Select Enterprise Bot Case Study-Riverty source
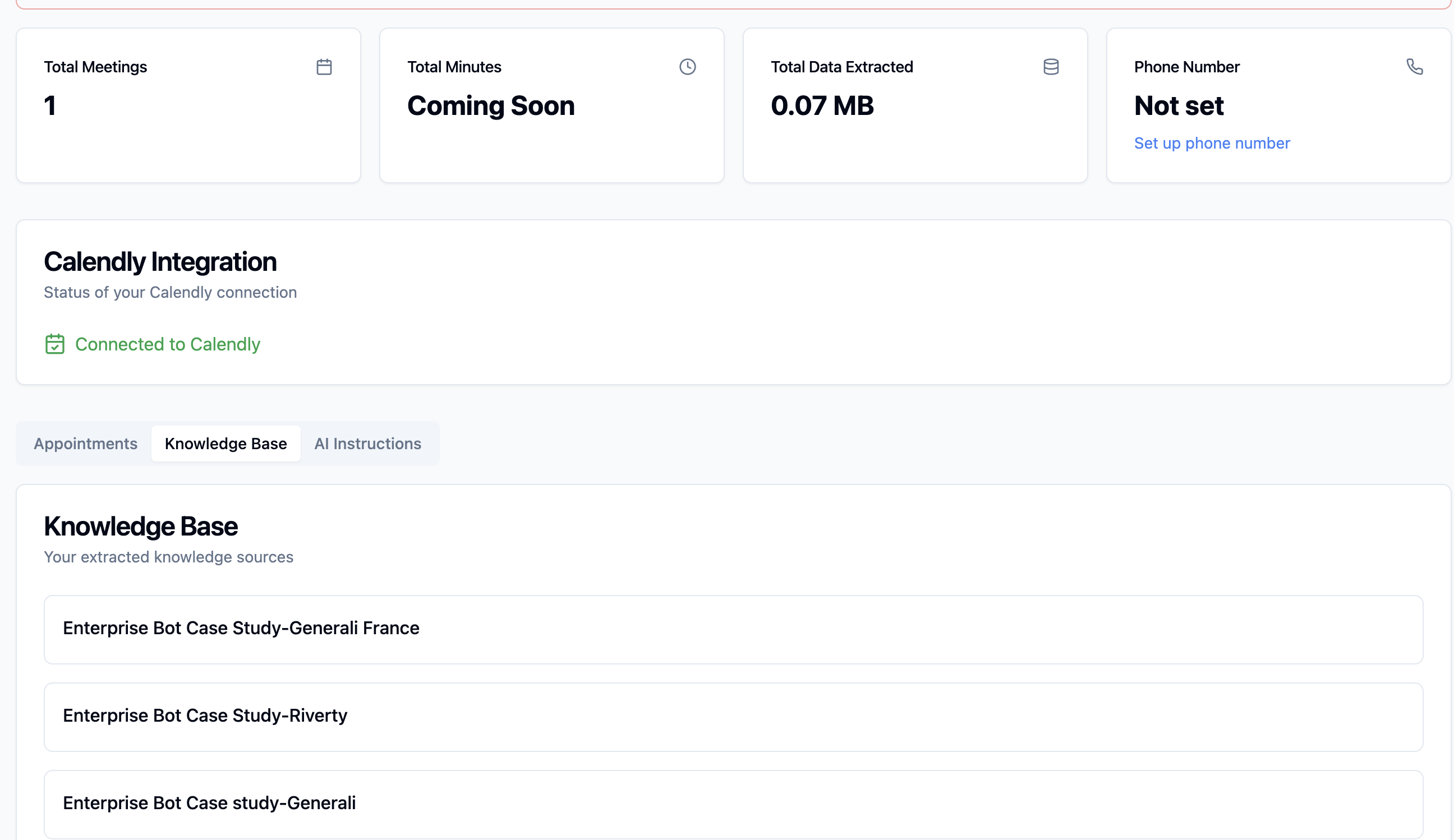The image size is (1454, 840). point(205,716)
